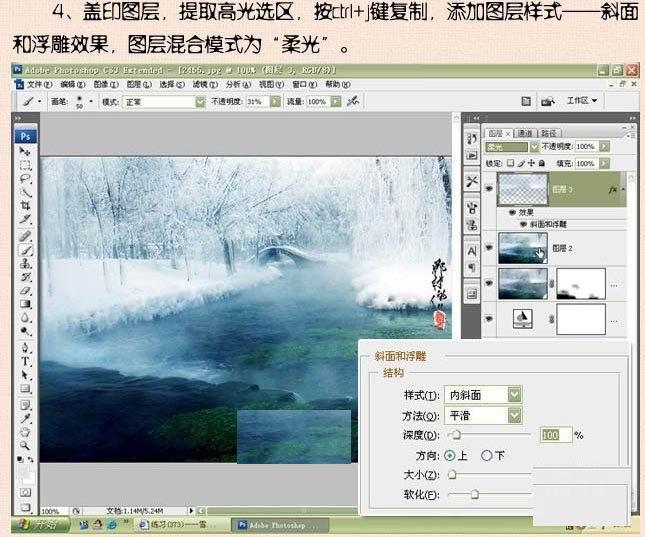Hide the masked image layer eye

pos(489,283)
